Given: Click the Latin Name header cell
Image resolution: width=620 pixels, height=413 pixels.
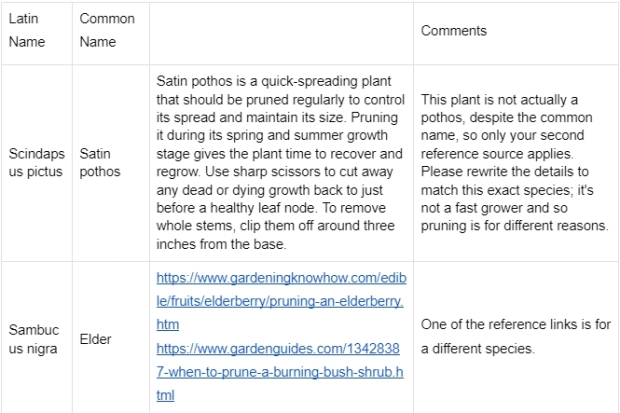Looking at the screenshot, I should (37, 33).
